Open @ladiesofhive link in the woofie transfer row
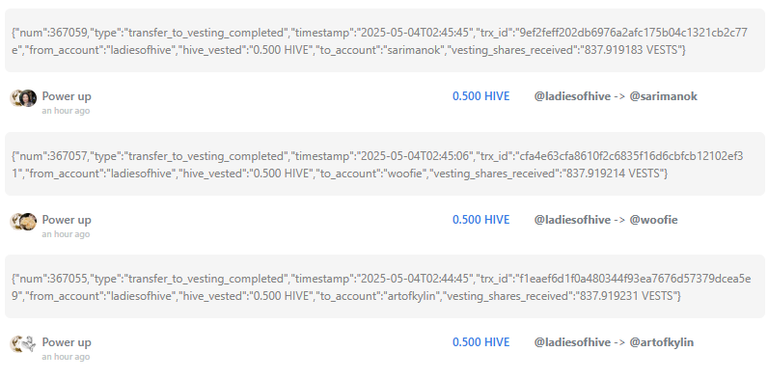 click(573, 220)
